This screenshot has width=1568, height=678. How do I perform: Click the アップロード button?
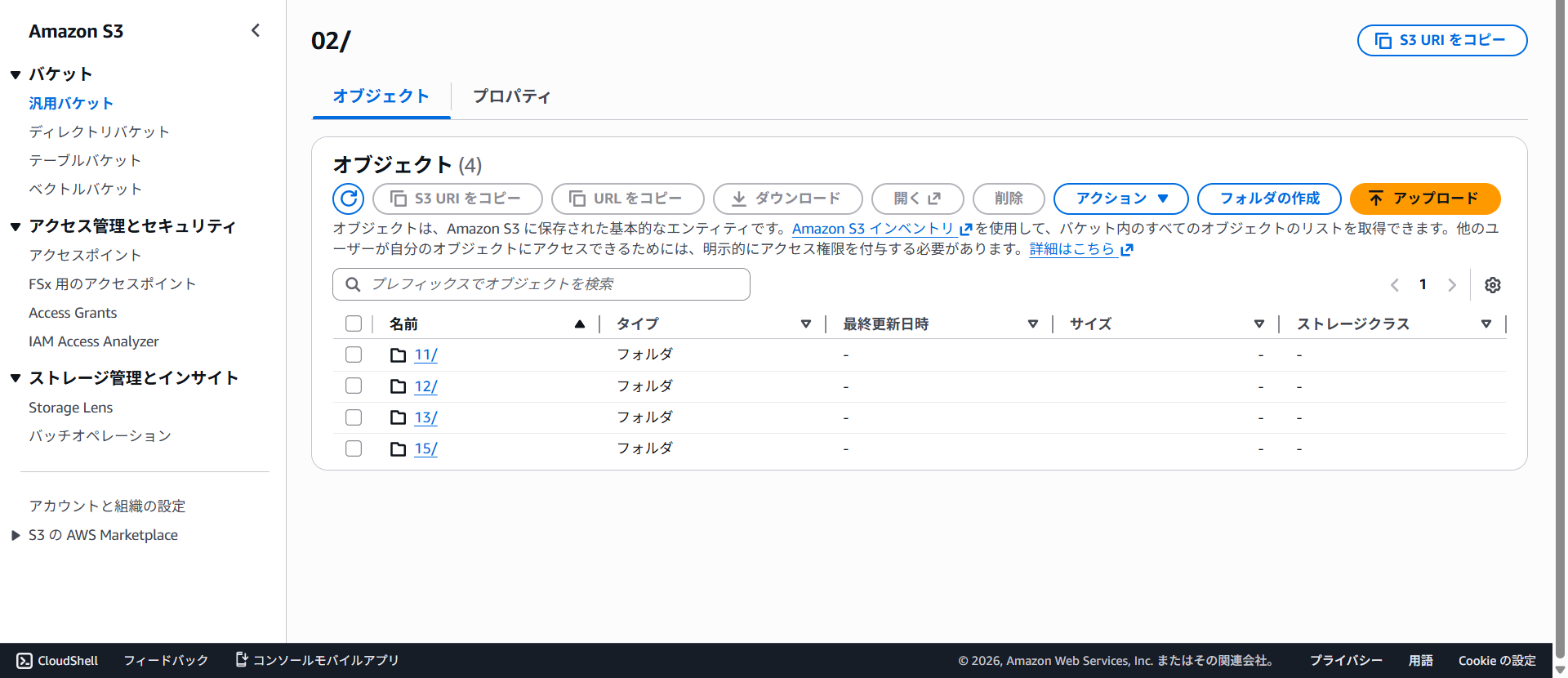pyautogui.click(x=1425, y=198)
